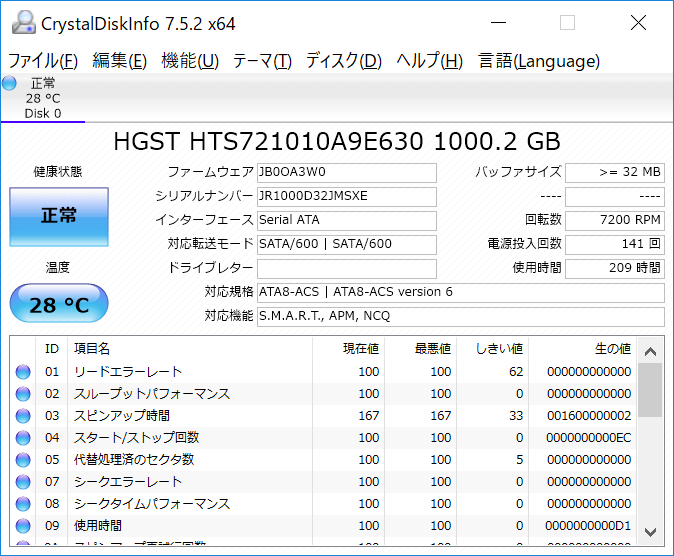This screenshot has width=674, height=556.
Task: Click the firmware field JB0OA3W0
Action: 347,172
